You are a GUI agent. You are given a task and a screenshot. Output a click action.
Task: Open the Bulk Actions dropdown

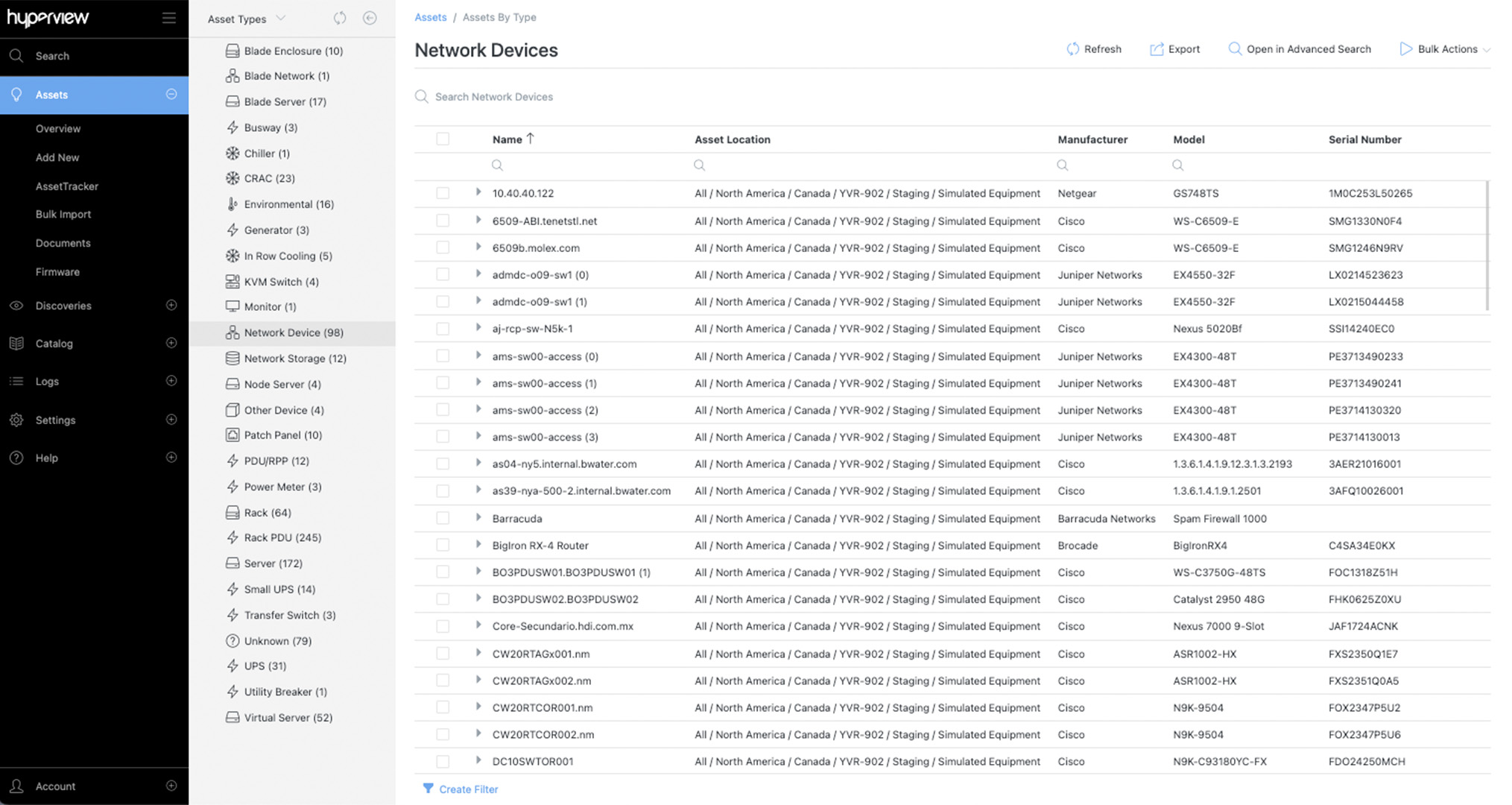pyautogui.click(x=1445, y=49)
